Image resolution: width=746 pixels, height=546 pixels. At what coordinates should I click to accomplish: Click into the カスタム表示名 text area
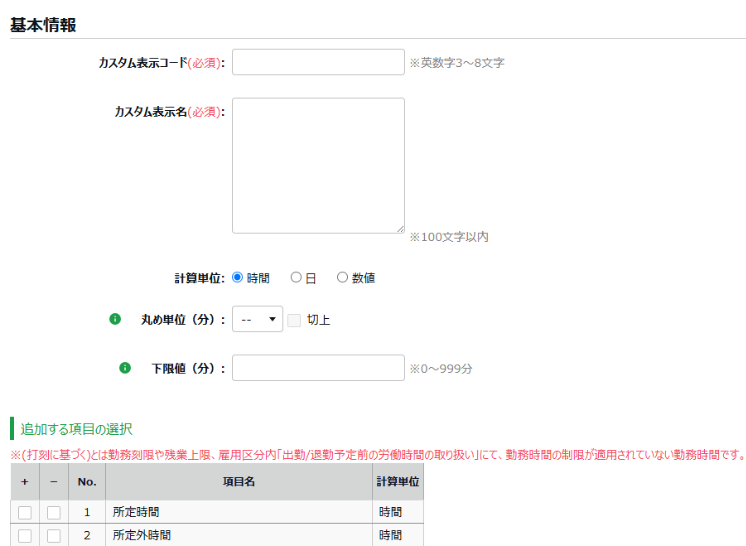pos(318,166)
